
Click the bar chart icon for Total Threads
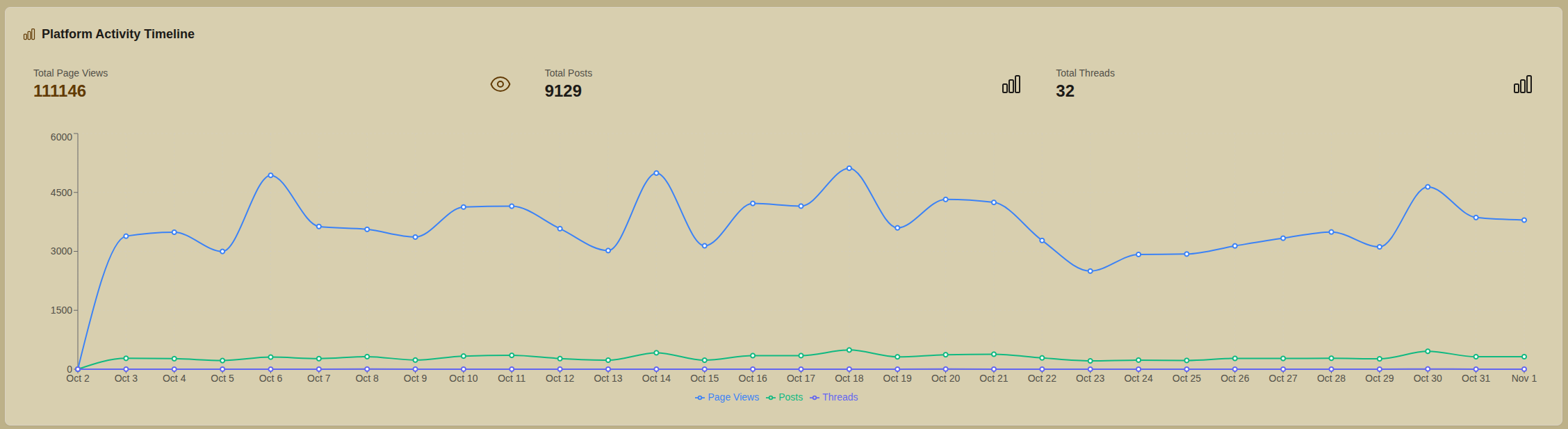(1522, 84)
